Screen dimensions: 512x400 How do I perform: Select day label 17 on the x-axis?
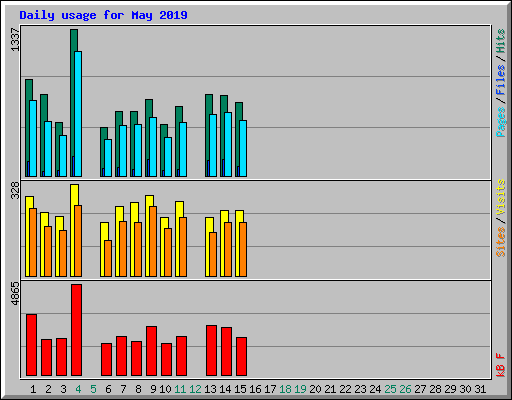coord(270,389)
